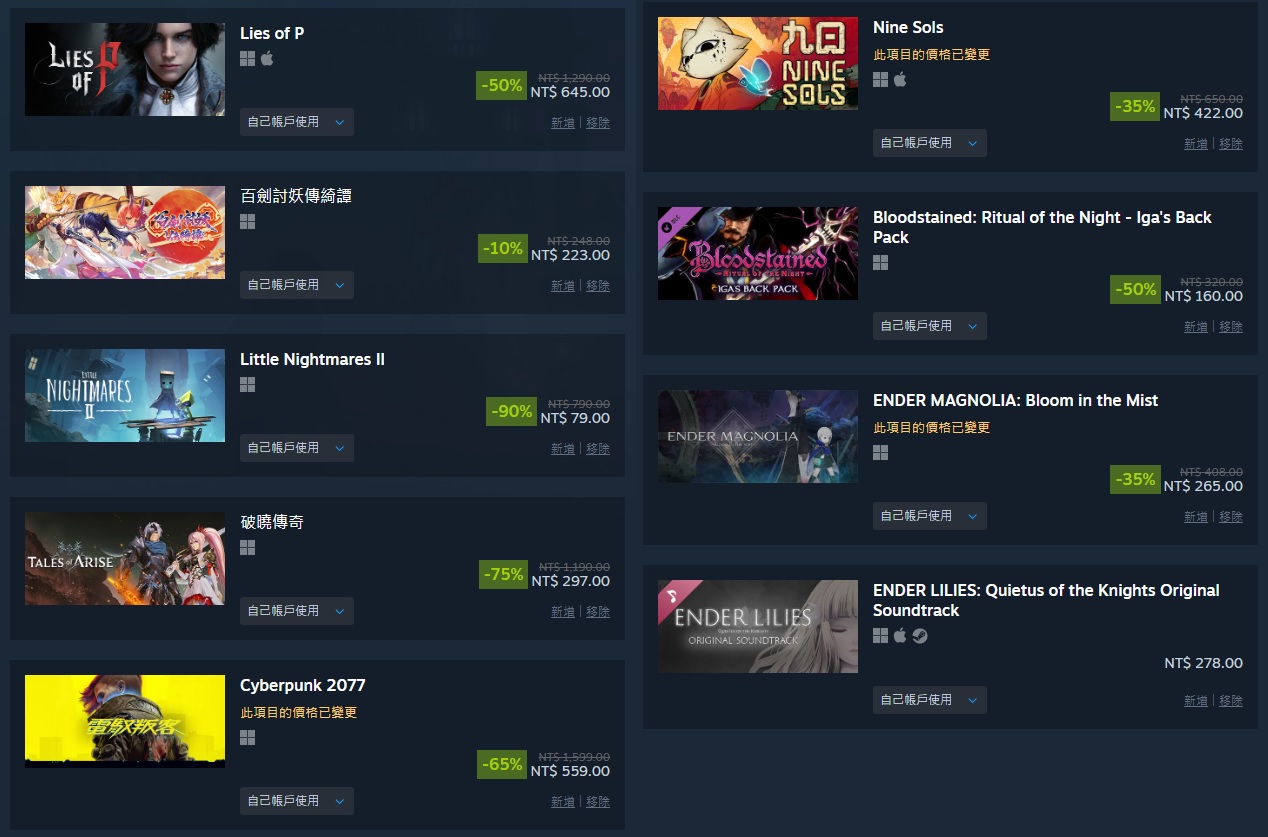
Task: Click the Windows icon under Bloodstained Iga's Back Pack
Action: coord(880,262)
